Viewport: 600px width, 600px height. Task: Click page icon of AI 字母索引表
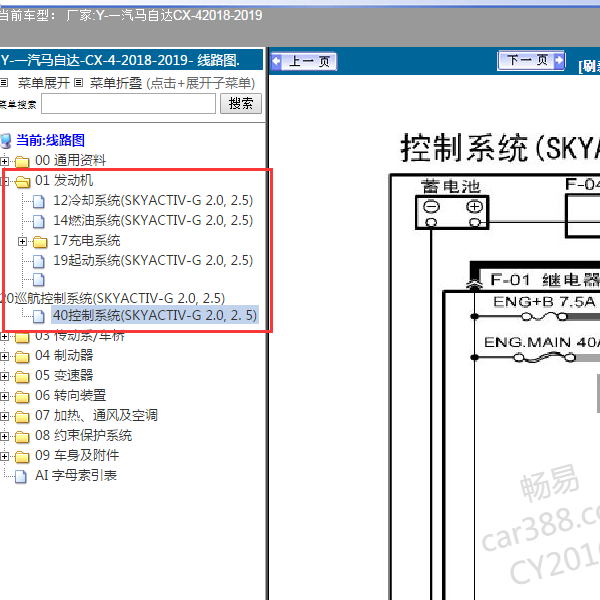[21, 476]
